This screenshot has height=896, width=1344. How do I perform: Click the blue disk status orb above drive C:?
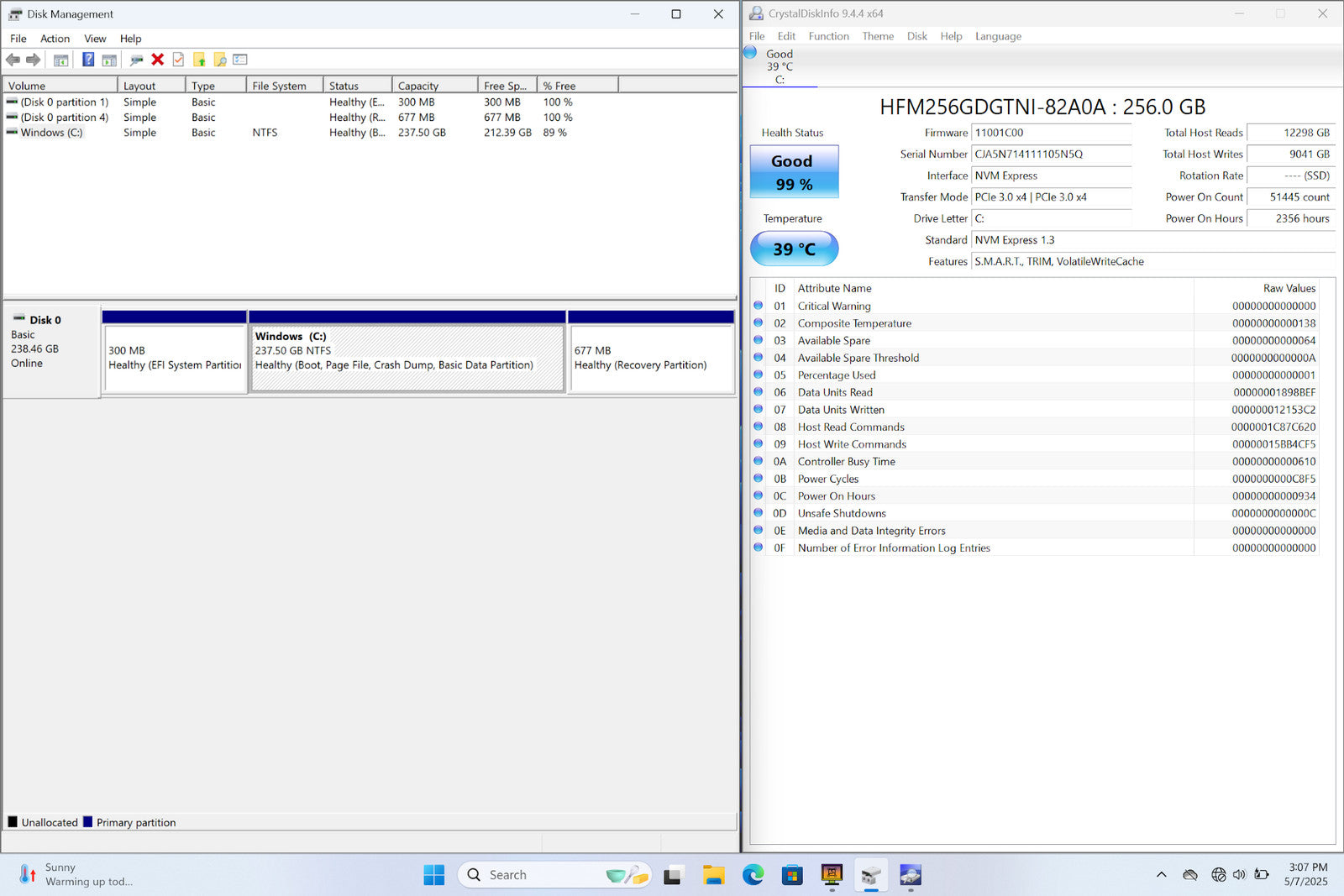[x=750, y=53]
